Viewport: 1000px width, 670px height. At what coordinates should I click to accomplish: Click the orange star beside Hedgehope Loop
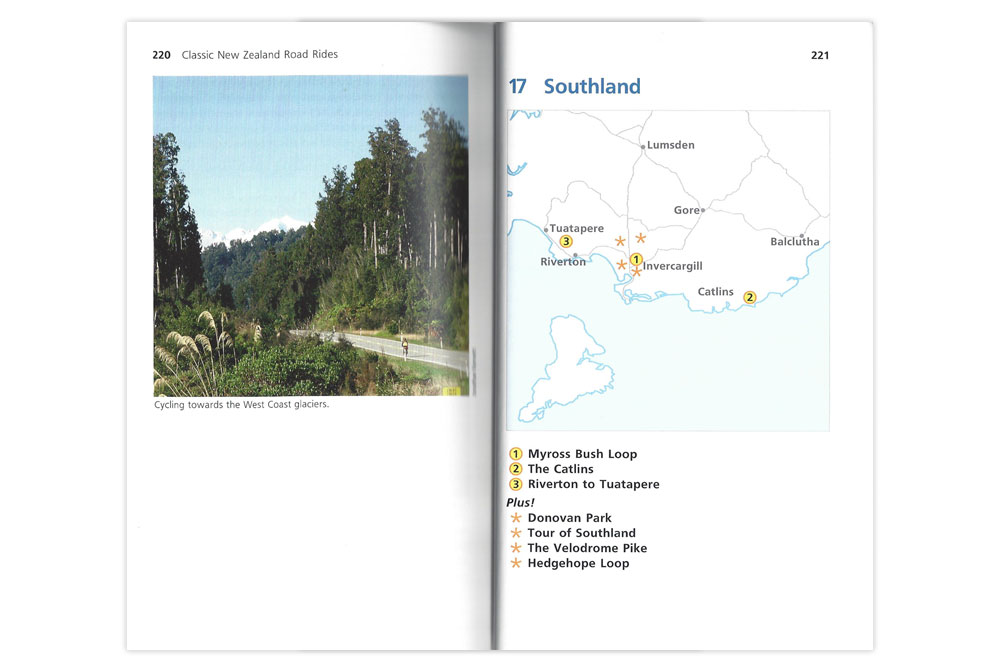click(x=516, y=563)
